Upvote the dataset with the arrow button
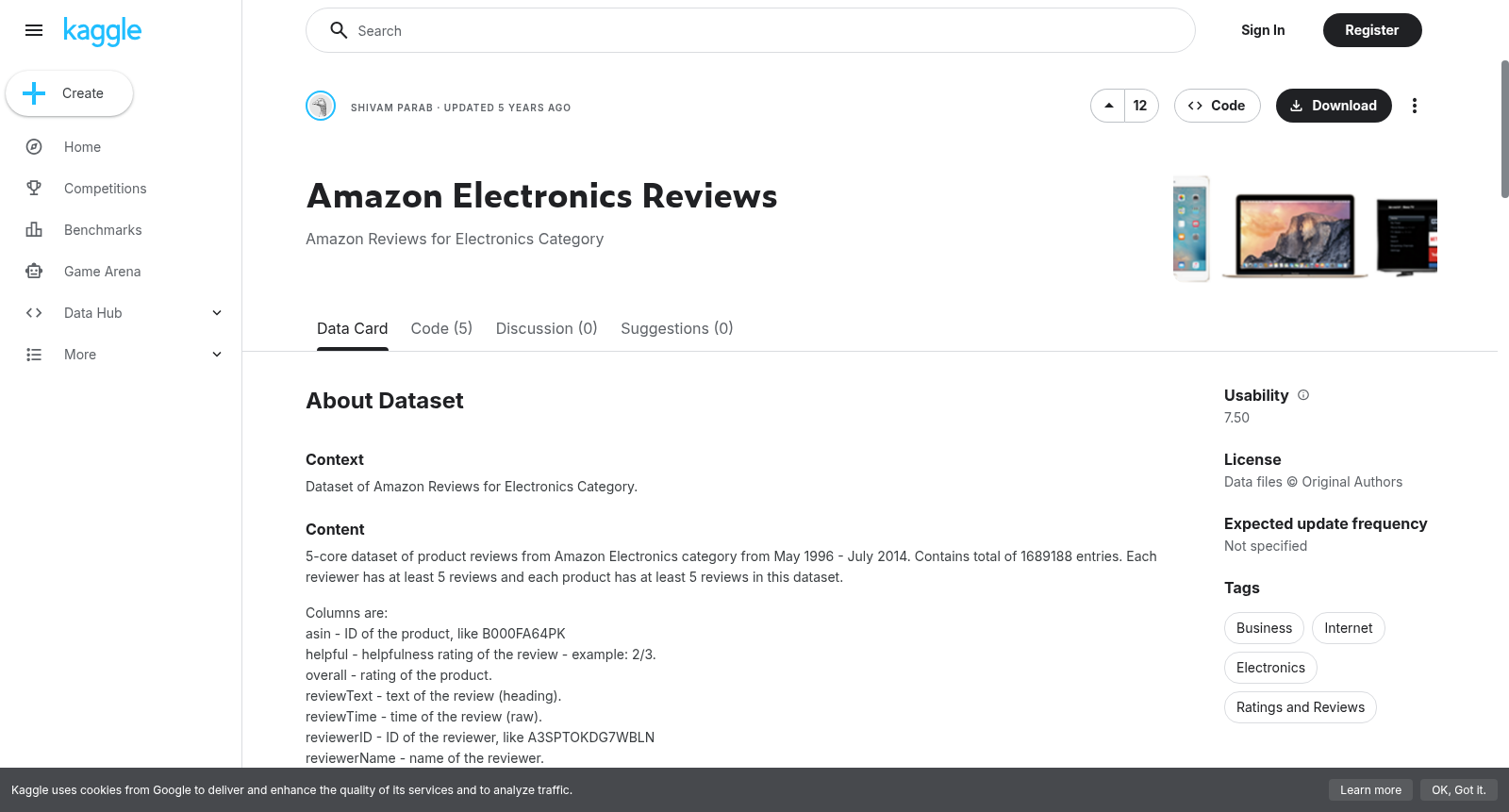Viewport: 1509px width, 812px height. click(x=1108, y=106)
